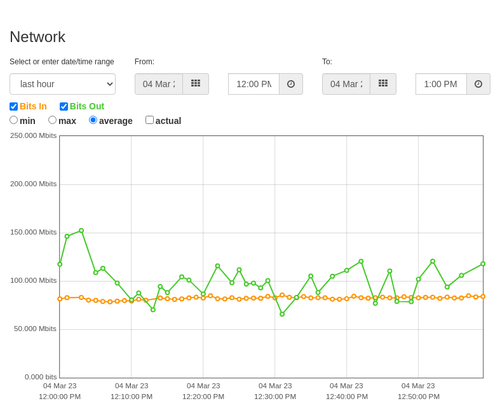
Task: Click the lowest Bits Out point after 12:30 PM
Action: [282, 314]
